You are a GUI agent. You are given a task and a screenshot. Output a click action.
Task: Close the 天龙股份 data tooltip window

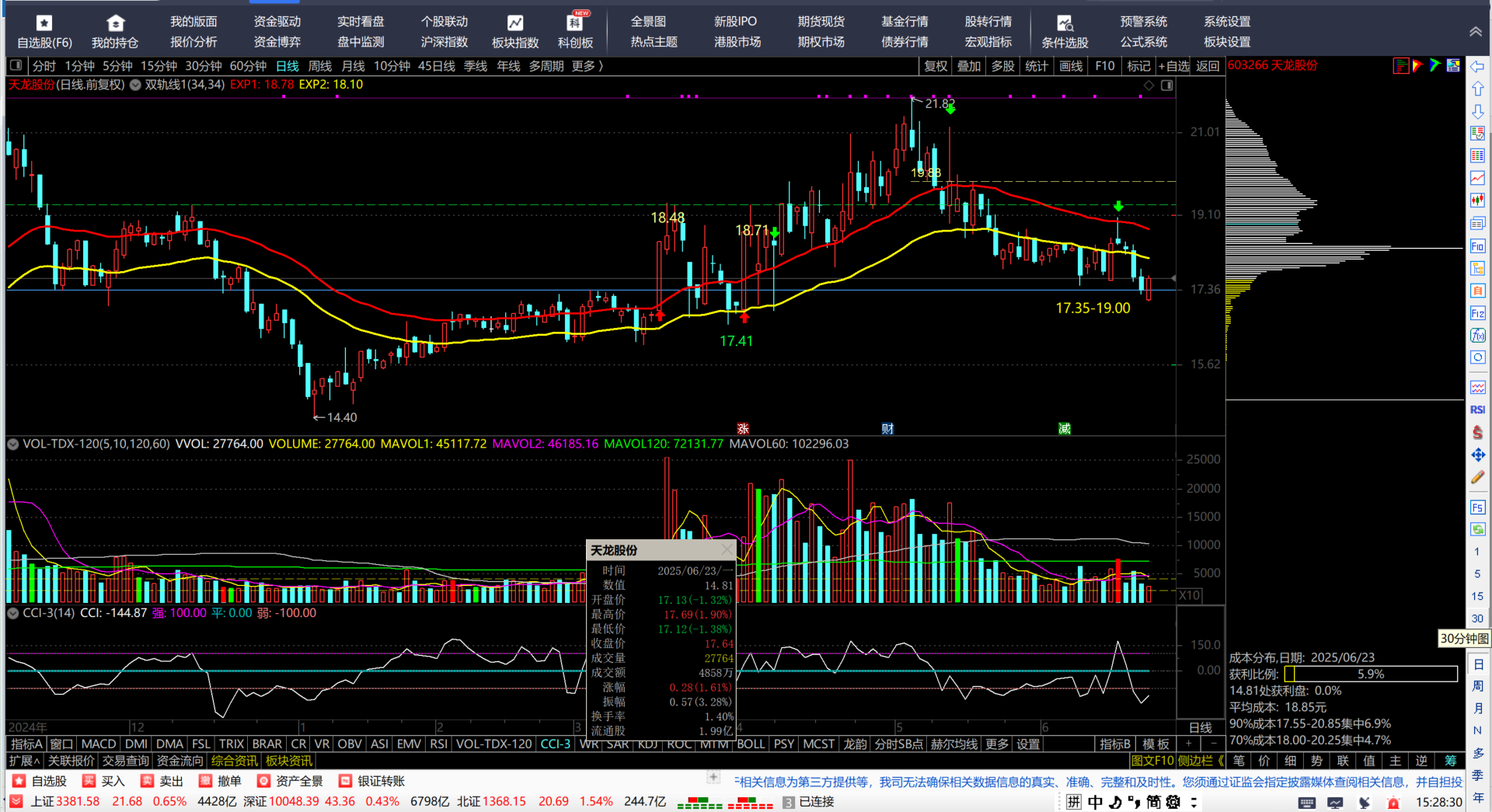[726, 550]
